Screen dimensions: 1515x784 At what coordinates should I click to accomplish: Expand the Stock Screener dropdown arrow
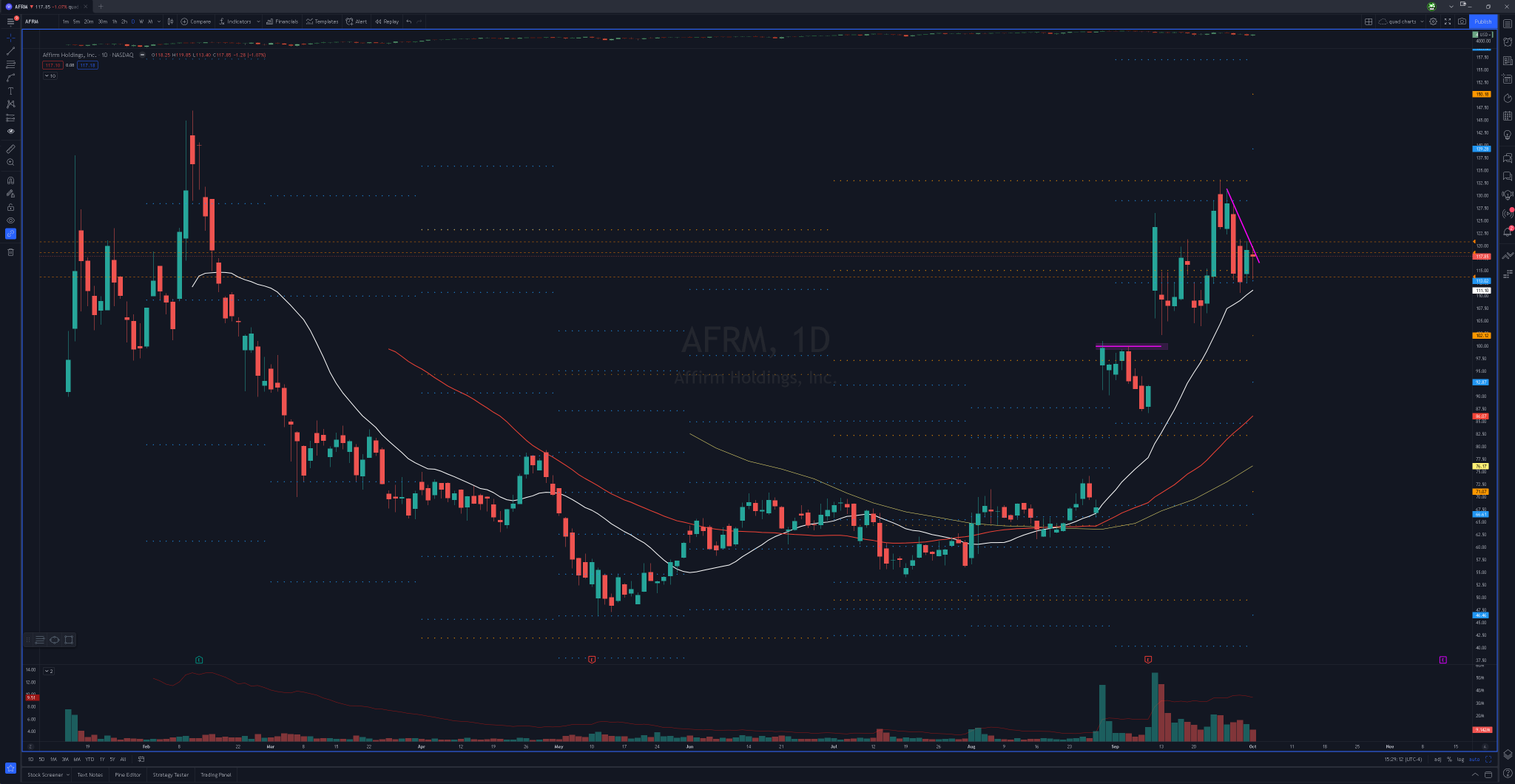coord(67,775)
